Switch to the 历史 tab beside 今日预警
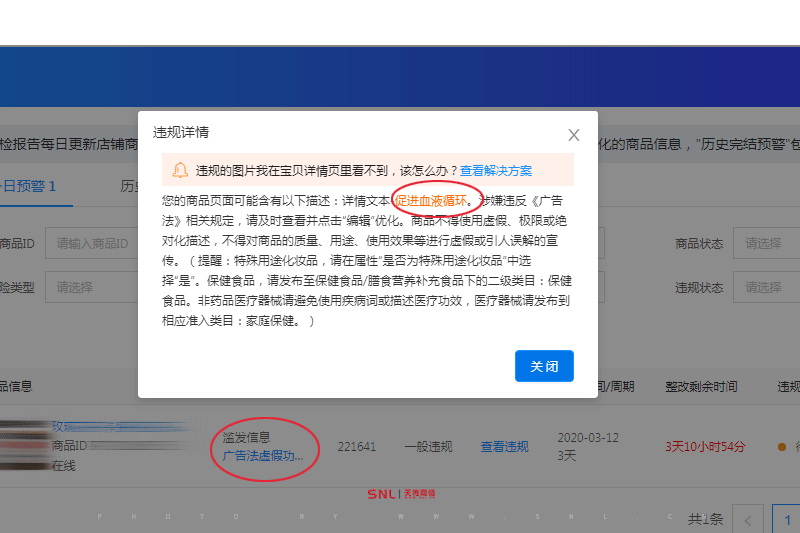The height and width of the screenshot is (533, 800). point(128,186)
